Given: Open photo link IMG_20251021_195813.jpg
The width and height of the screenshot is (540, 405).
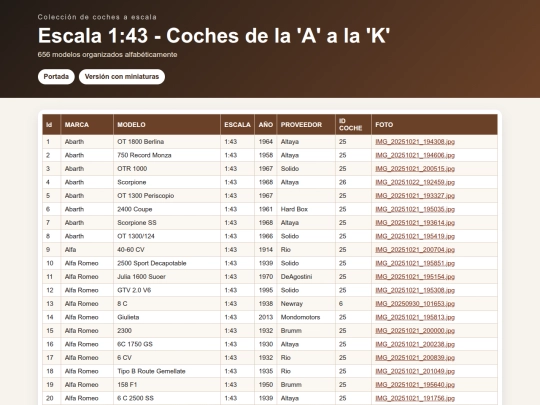Looking at the screenshot, I should pos(415,317).
